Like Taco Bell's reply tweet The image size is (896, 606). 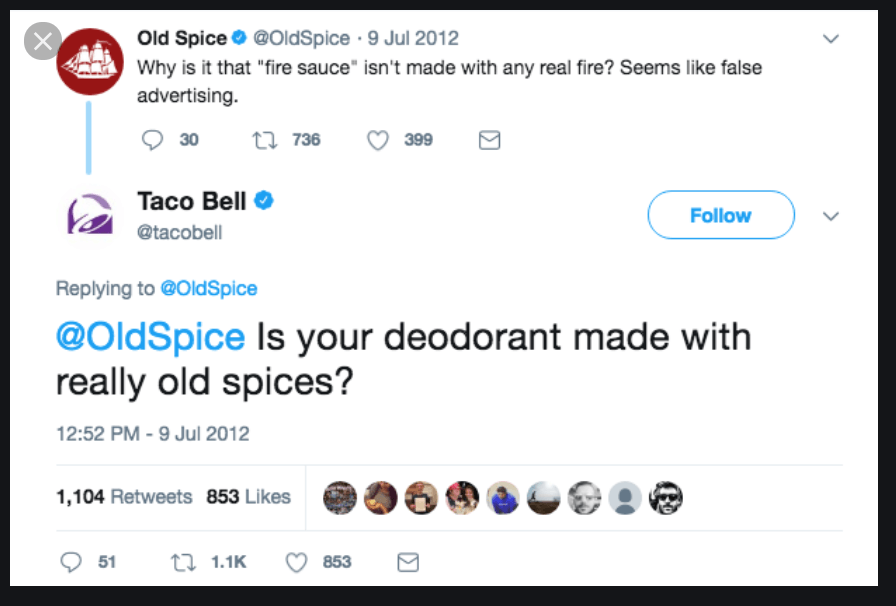click(297, 562)
